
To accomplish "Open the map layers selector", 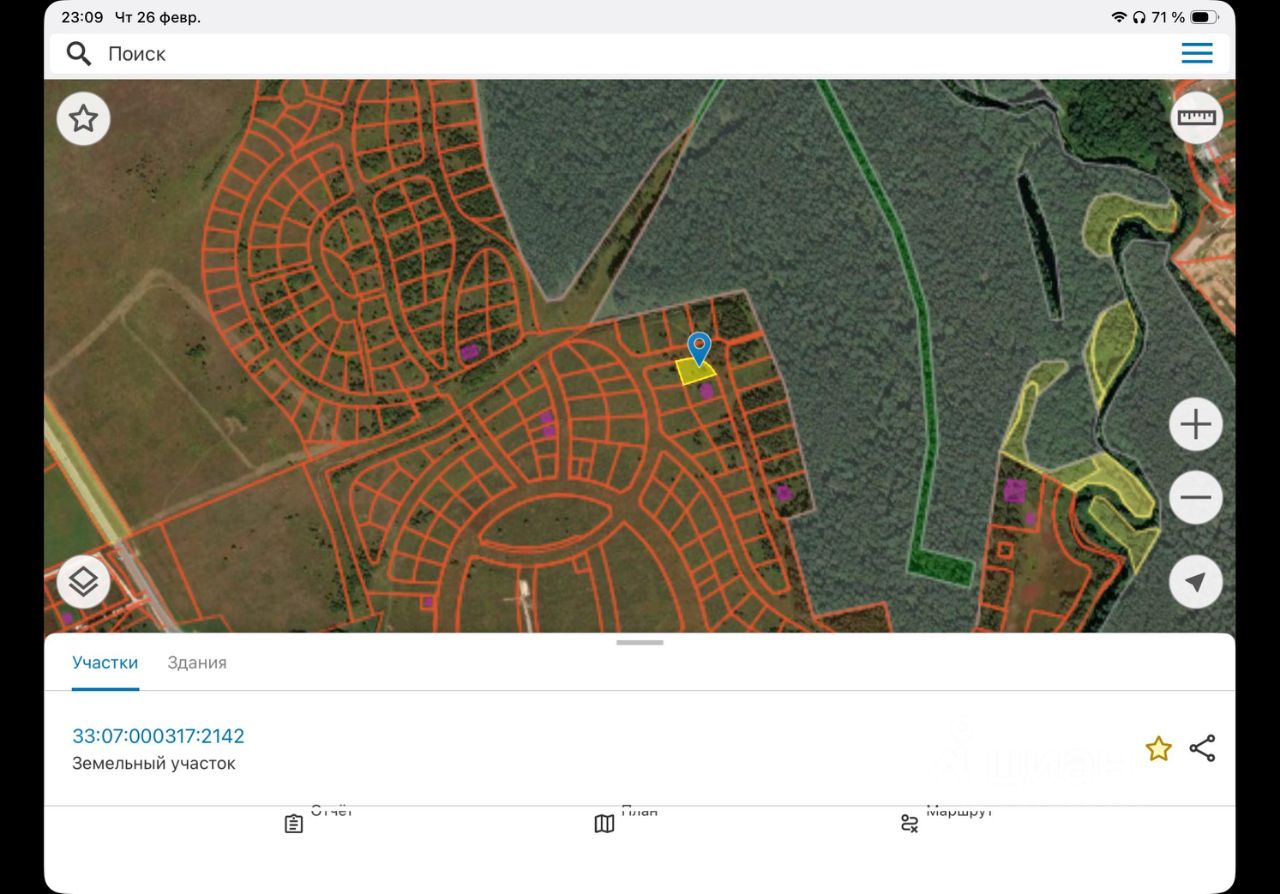I will click(83, 582).
